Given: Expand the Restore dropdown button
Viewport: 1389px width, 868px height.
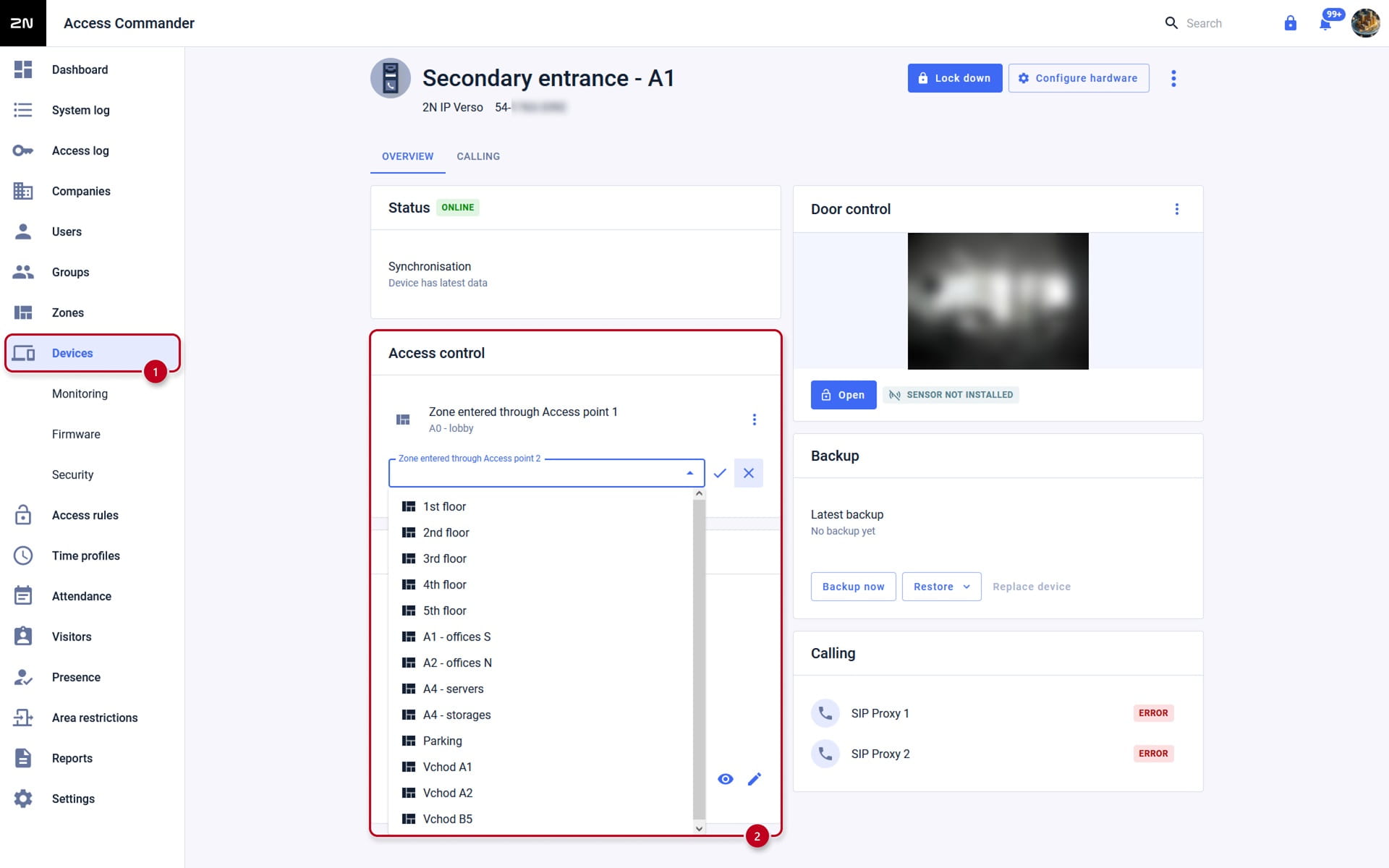Looking at the screenshot, I should click(x=941, y=587).
